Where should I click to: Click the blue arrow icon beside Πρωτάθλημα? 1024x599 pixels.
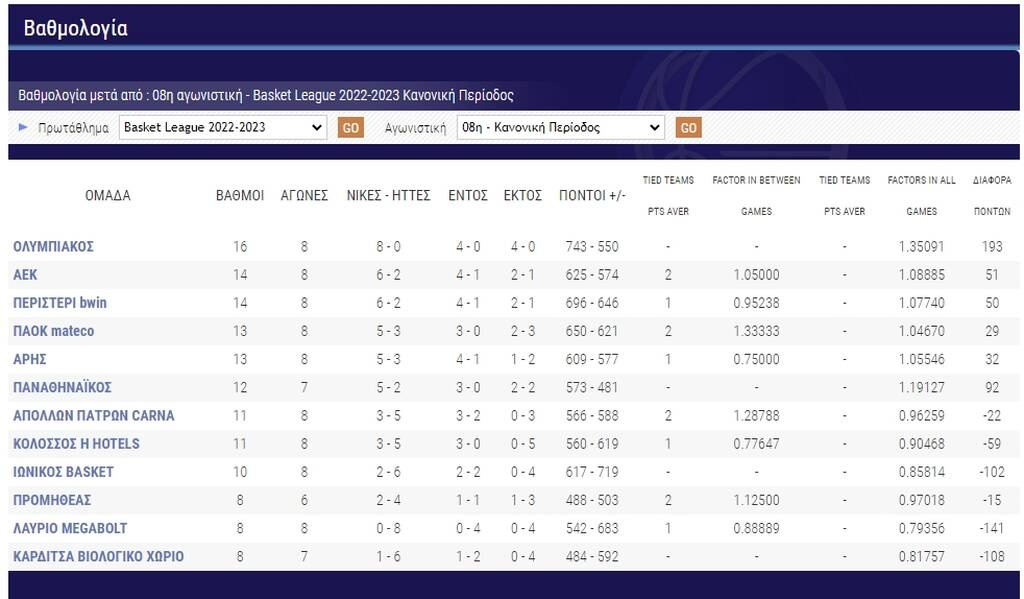21,127
